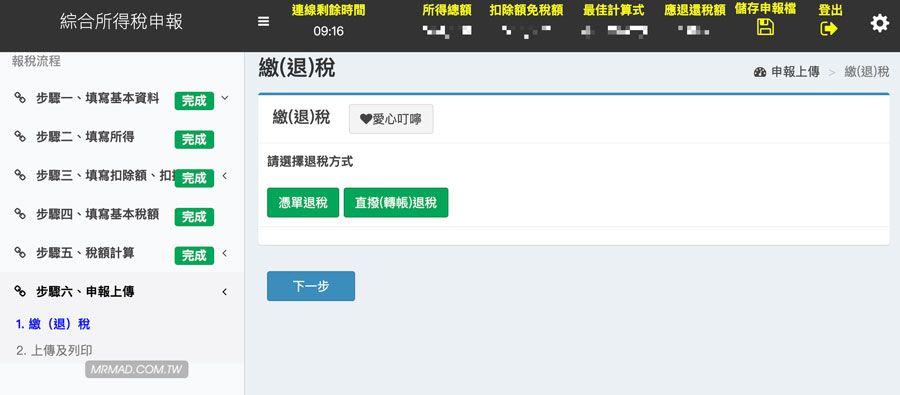Click link icon beside 步驟四、填寫基本稅額
The width and height of the screenshot is (900, 395).
click(20, 214)
